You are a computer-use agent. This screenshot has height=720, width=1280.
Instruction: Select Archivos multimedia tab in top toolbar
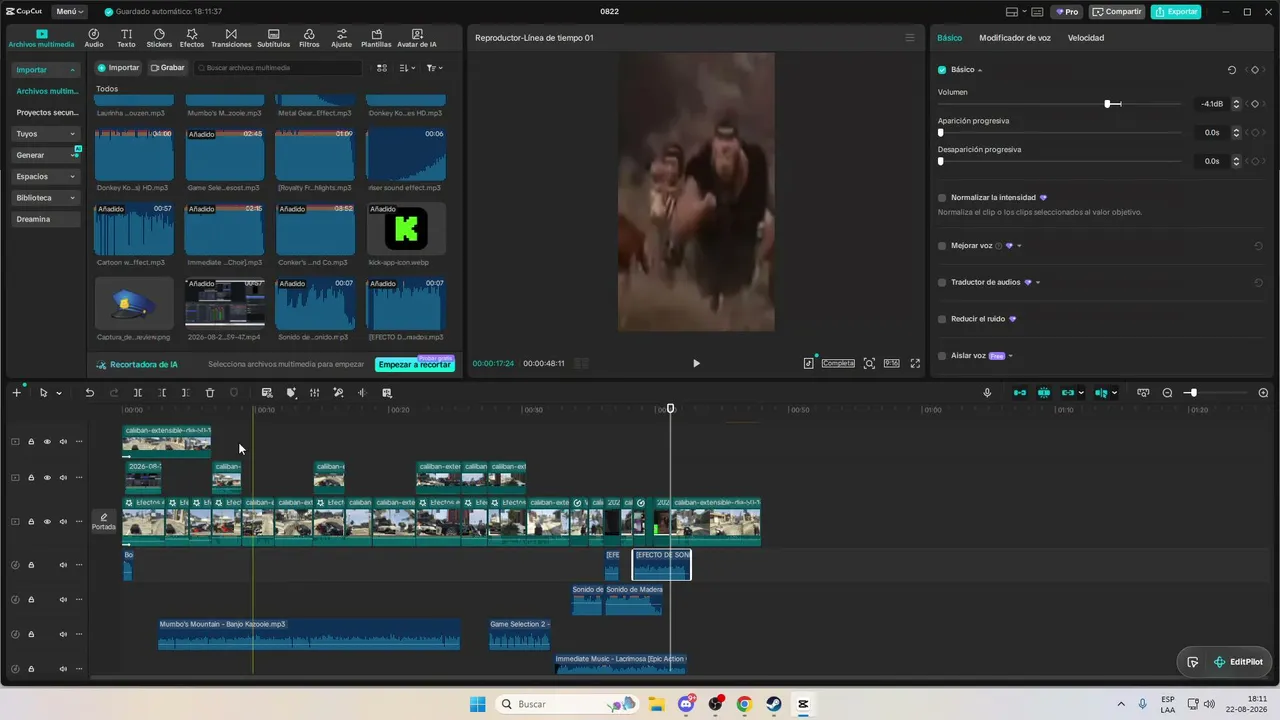point(41,38)
